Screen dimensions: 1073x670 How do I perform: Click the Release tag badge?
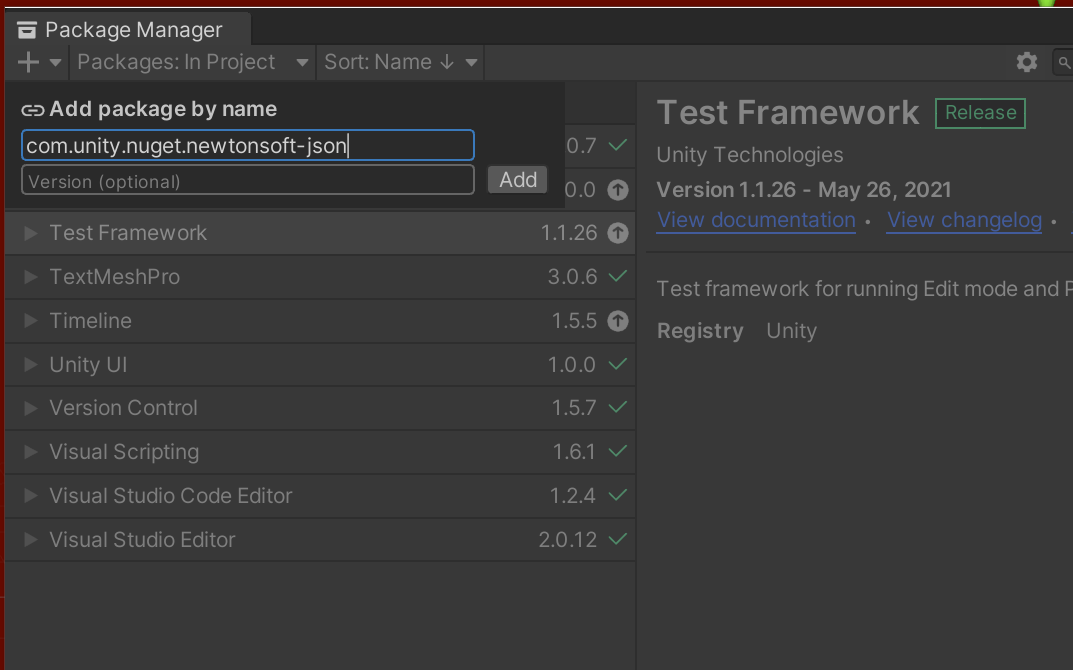(980, 113)
